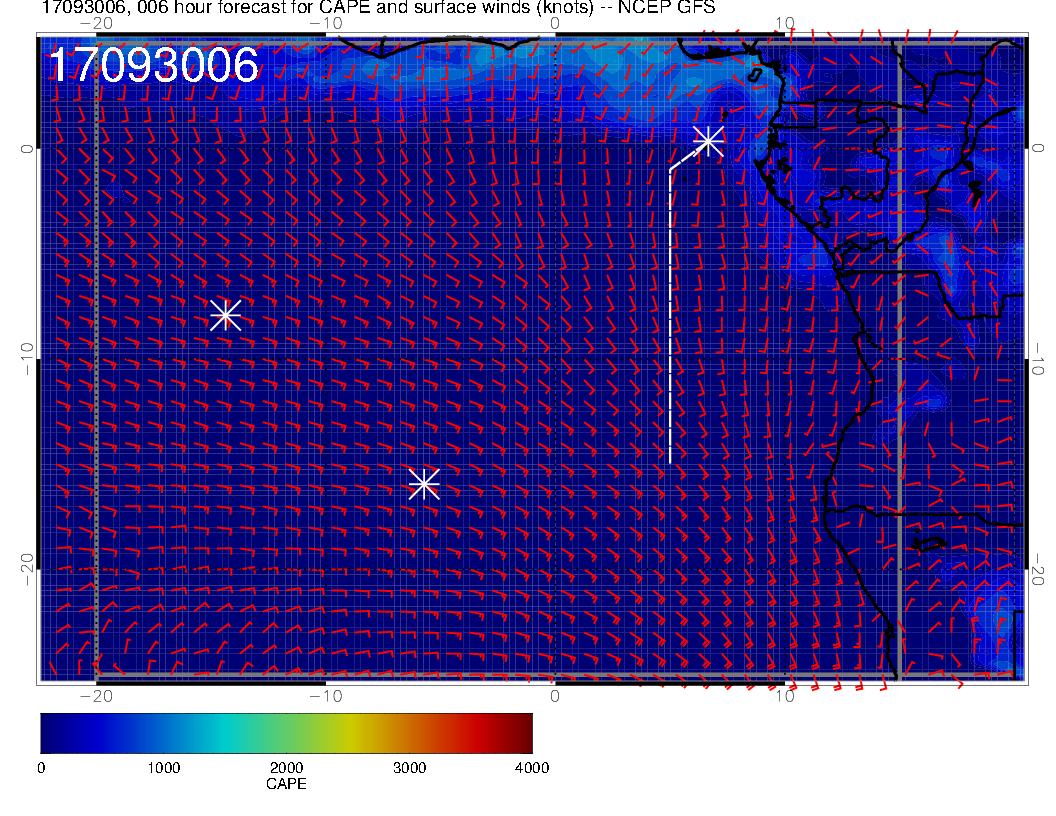Click the forecast title text above the map
This screenshot has height=816, width=1056.
pos(378,9)
